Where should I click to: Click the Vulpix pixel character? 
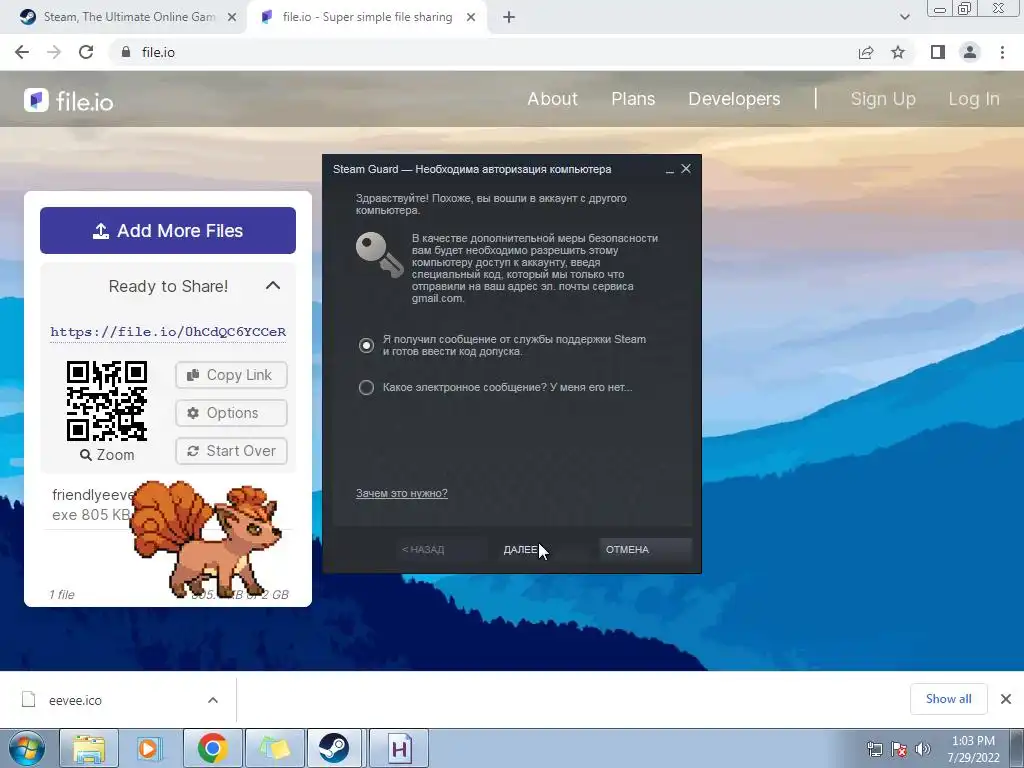point(206,539)
